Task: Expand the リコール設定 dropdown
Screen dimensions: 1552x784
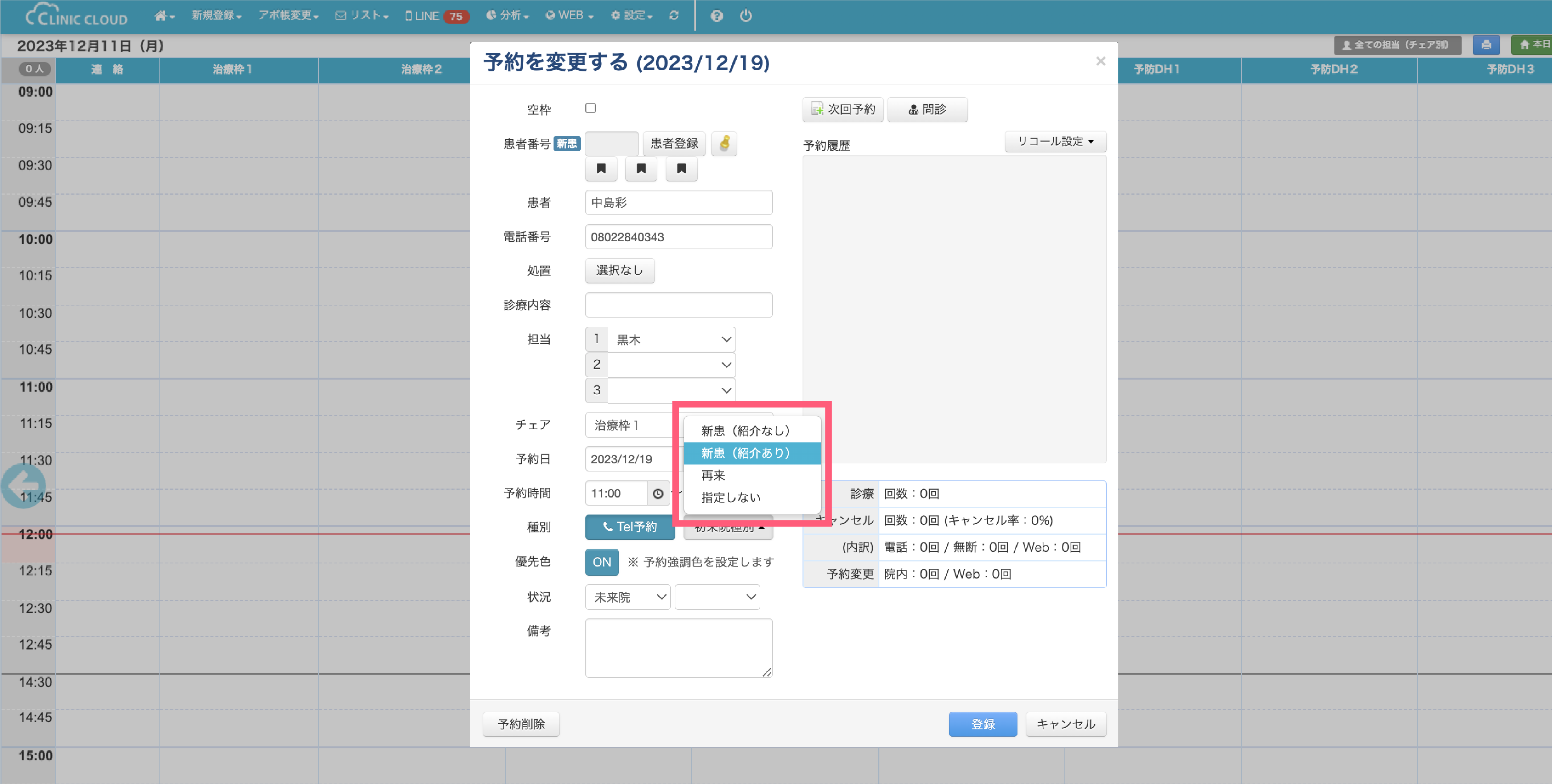Action: point(1055,142)
